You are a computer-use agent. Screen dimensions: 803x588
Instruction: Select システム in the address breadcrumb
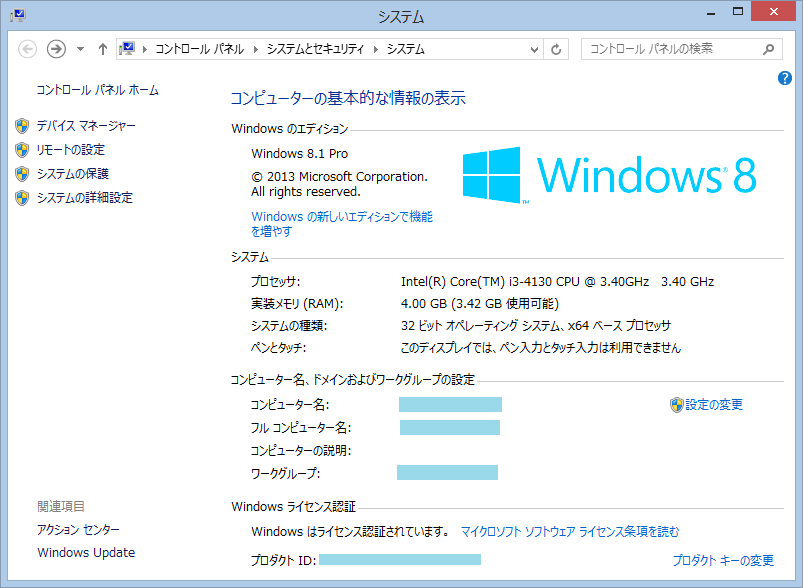point(406,49)
